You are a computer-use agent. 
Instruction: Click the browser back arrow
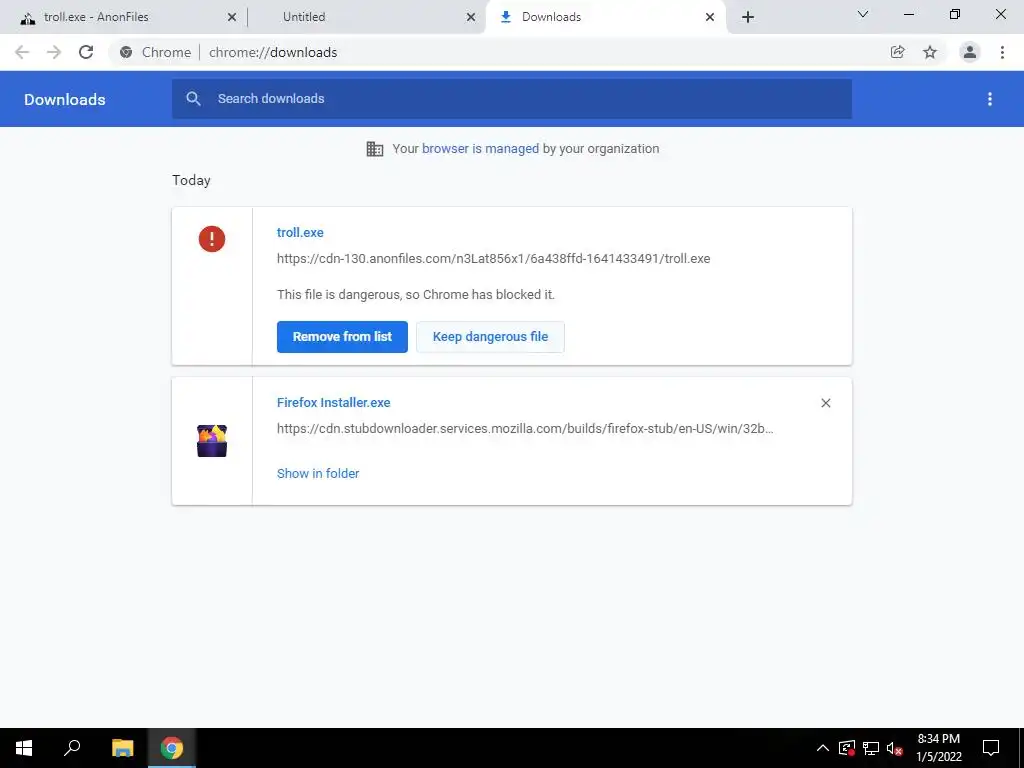tap(22, 52)
